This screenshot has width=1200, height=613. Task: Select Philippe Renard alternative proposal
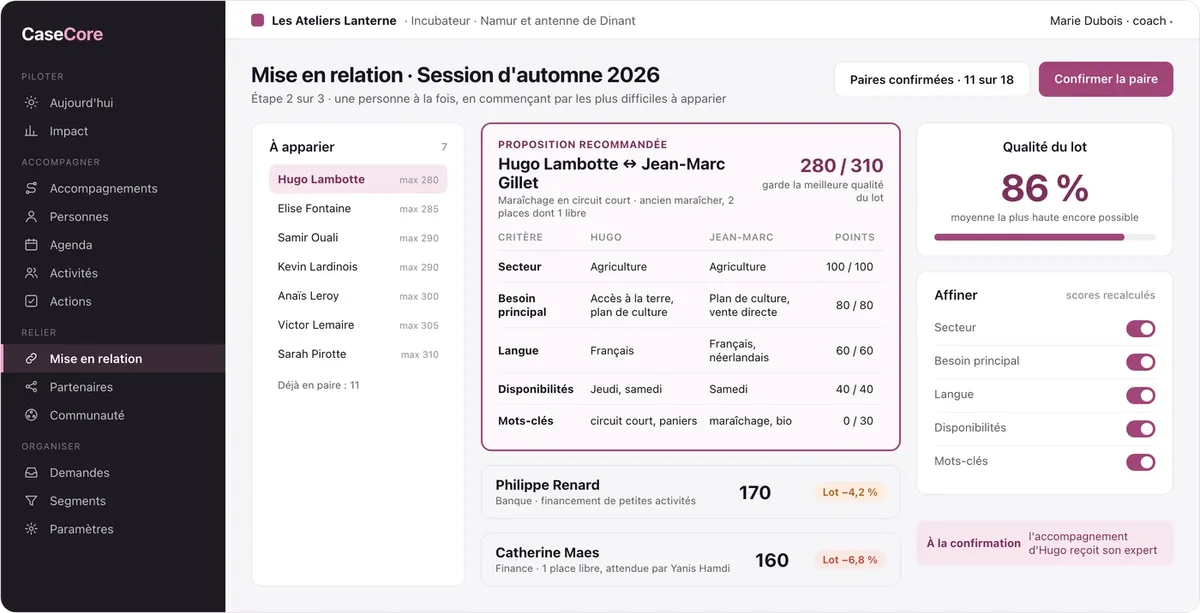tap(690, 492)
